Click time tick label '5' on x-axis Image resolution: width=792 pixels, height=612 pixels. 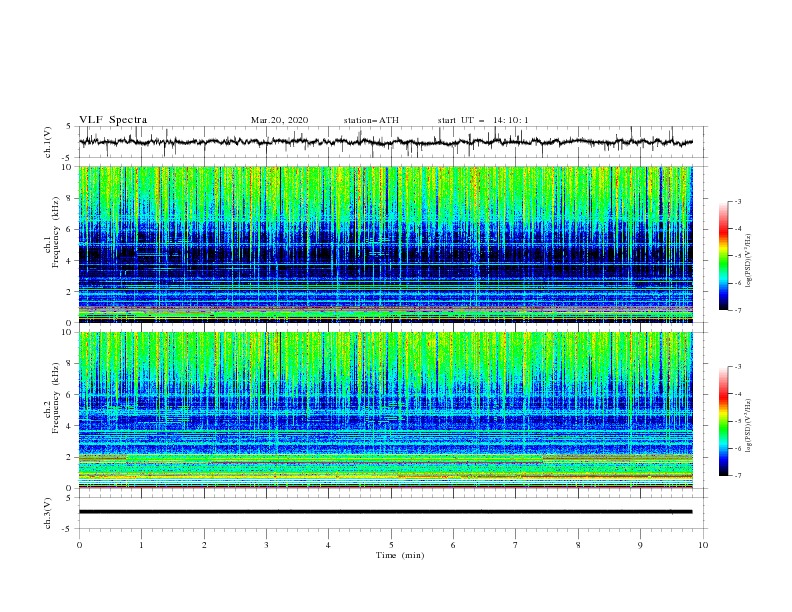[391, 545]
